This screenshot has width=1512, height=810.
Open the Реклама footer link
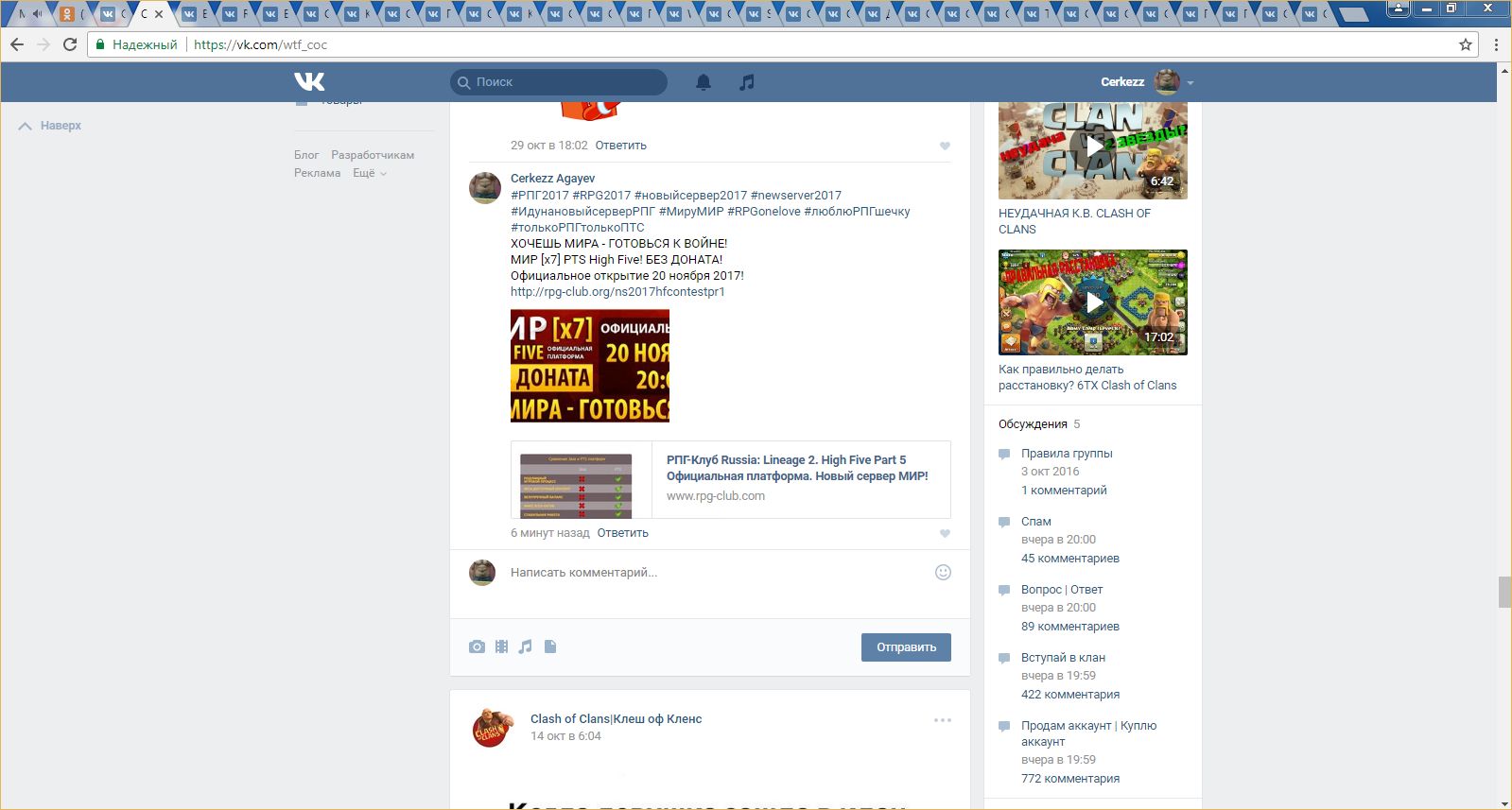(x=317, y=173)
